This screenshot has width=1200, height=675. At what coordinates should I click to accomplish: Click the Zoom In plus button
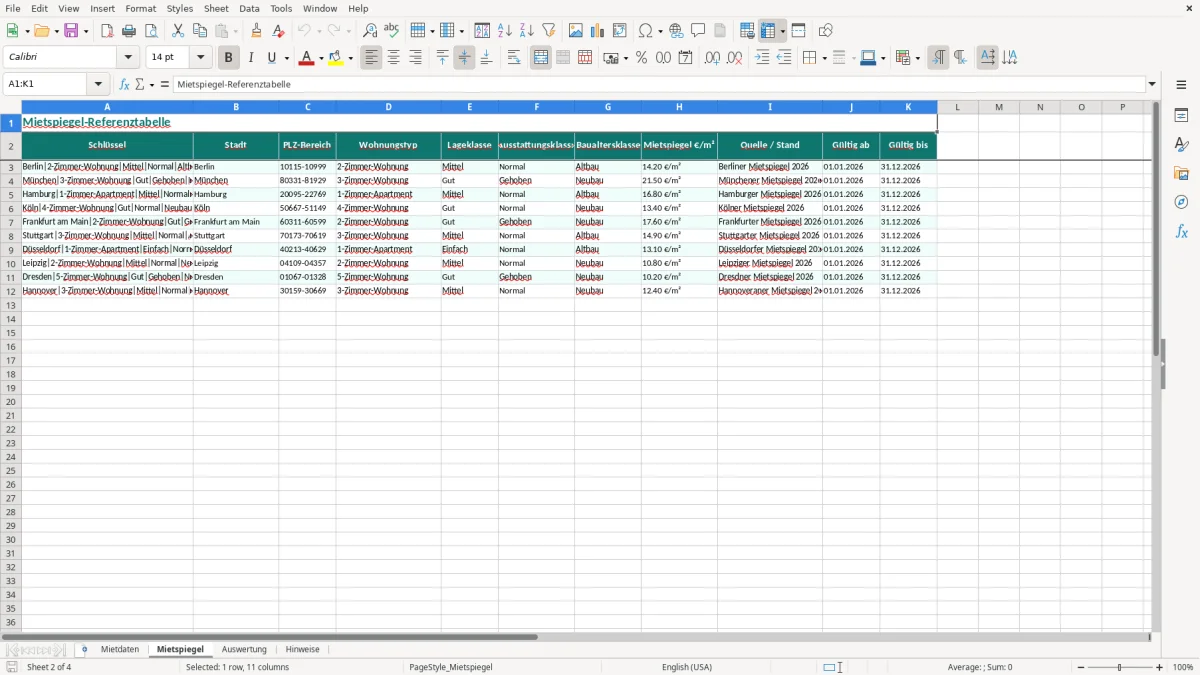(x=1160, y=667)
